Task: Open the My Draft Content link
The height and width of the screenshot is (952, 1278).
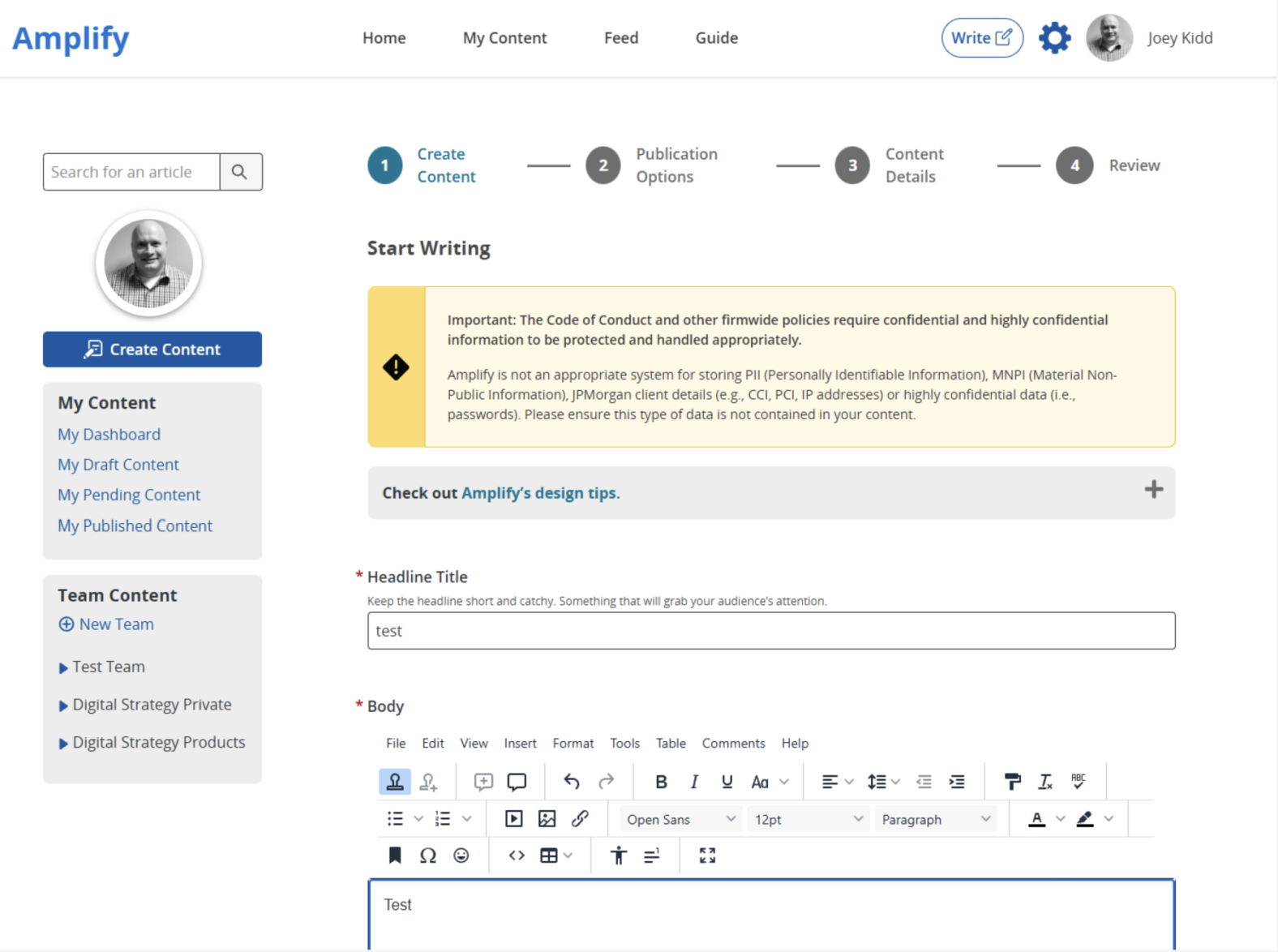Action: point(118,465)
